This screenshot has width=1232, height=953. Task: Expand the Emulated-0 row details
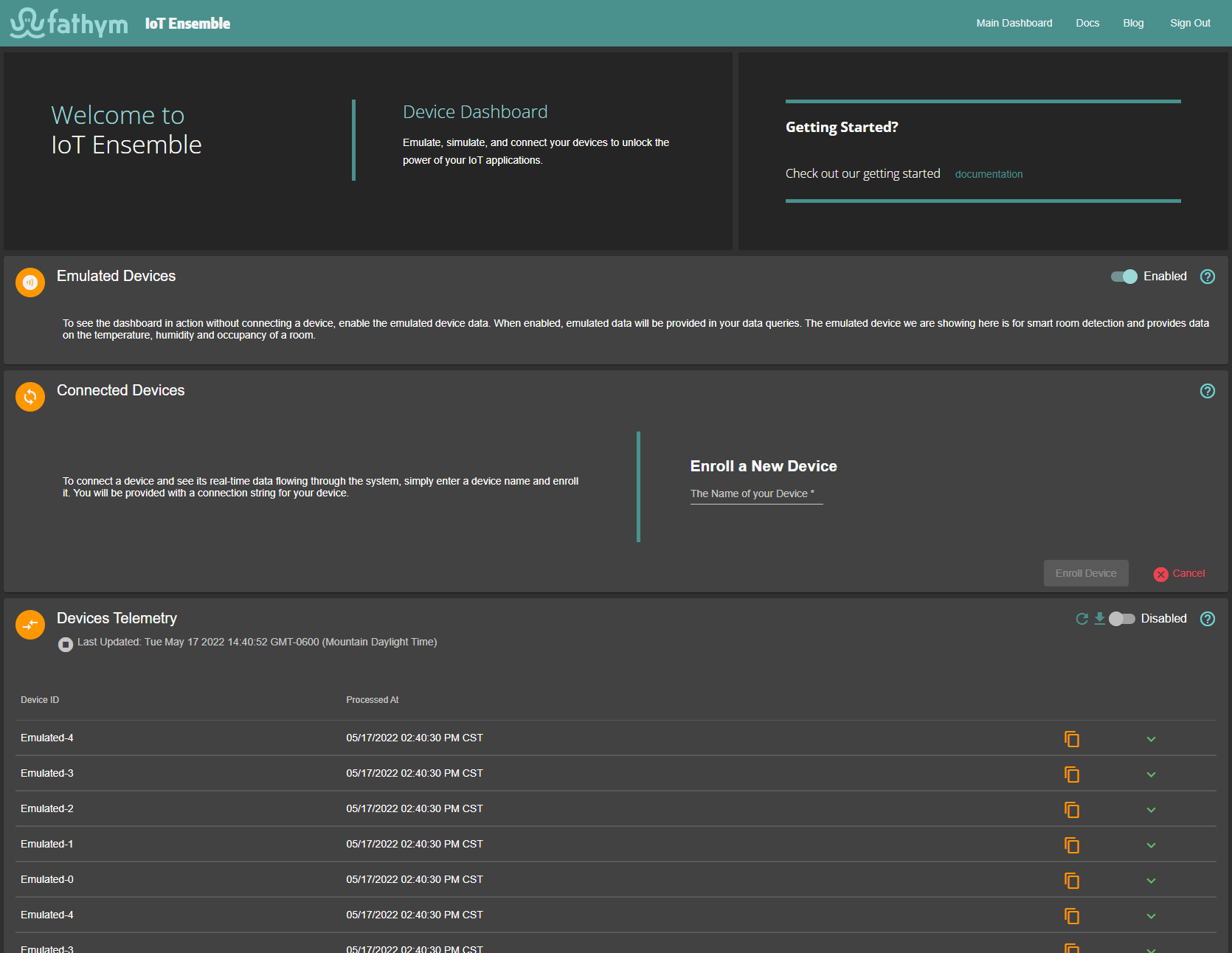pyautogui.click(x=1151, y=881)
